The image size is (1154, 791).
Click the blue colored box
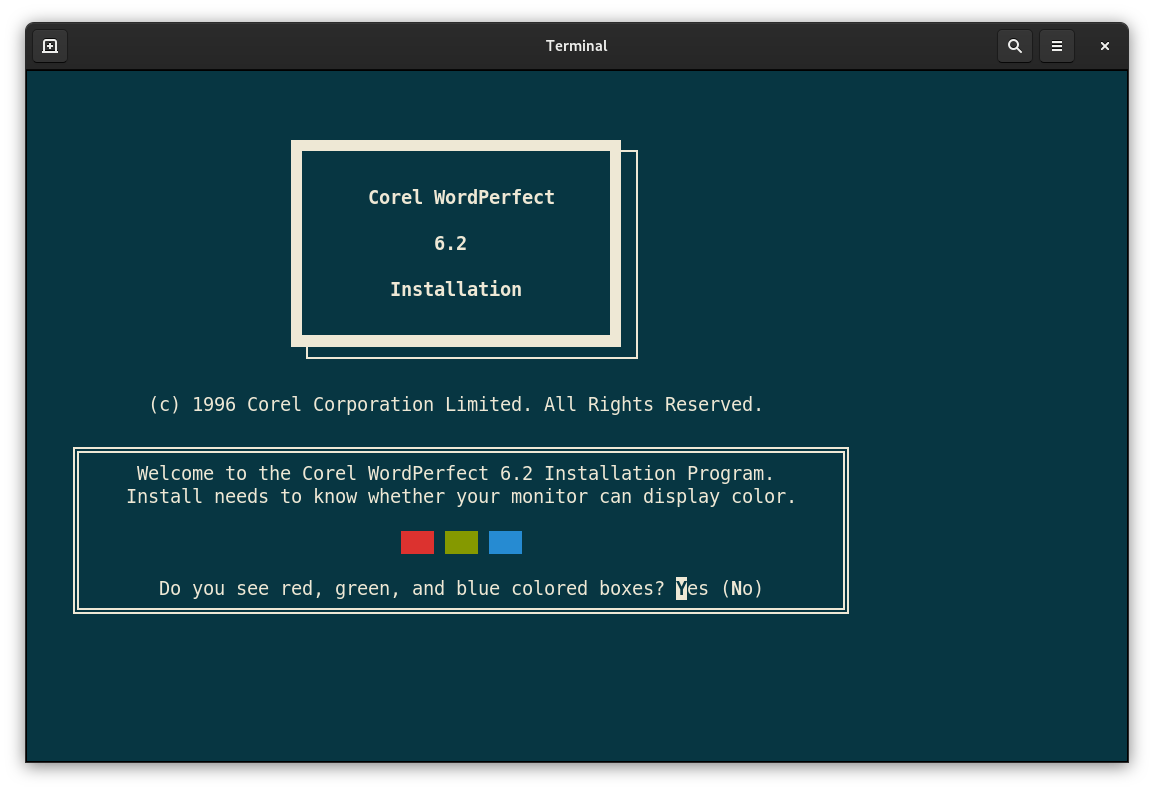[506, 542]
